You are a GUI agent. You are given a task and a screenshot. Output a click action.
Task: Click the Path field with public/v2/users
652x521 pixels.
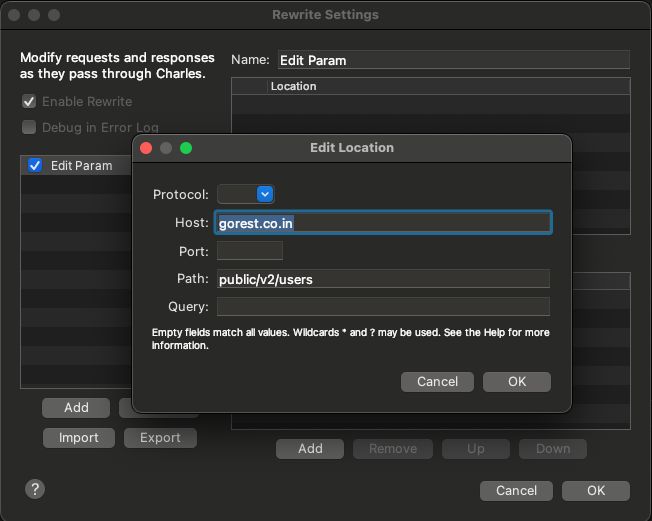[x=383, y=279]
